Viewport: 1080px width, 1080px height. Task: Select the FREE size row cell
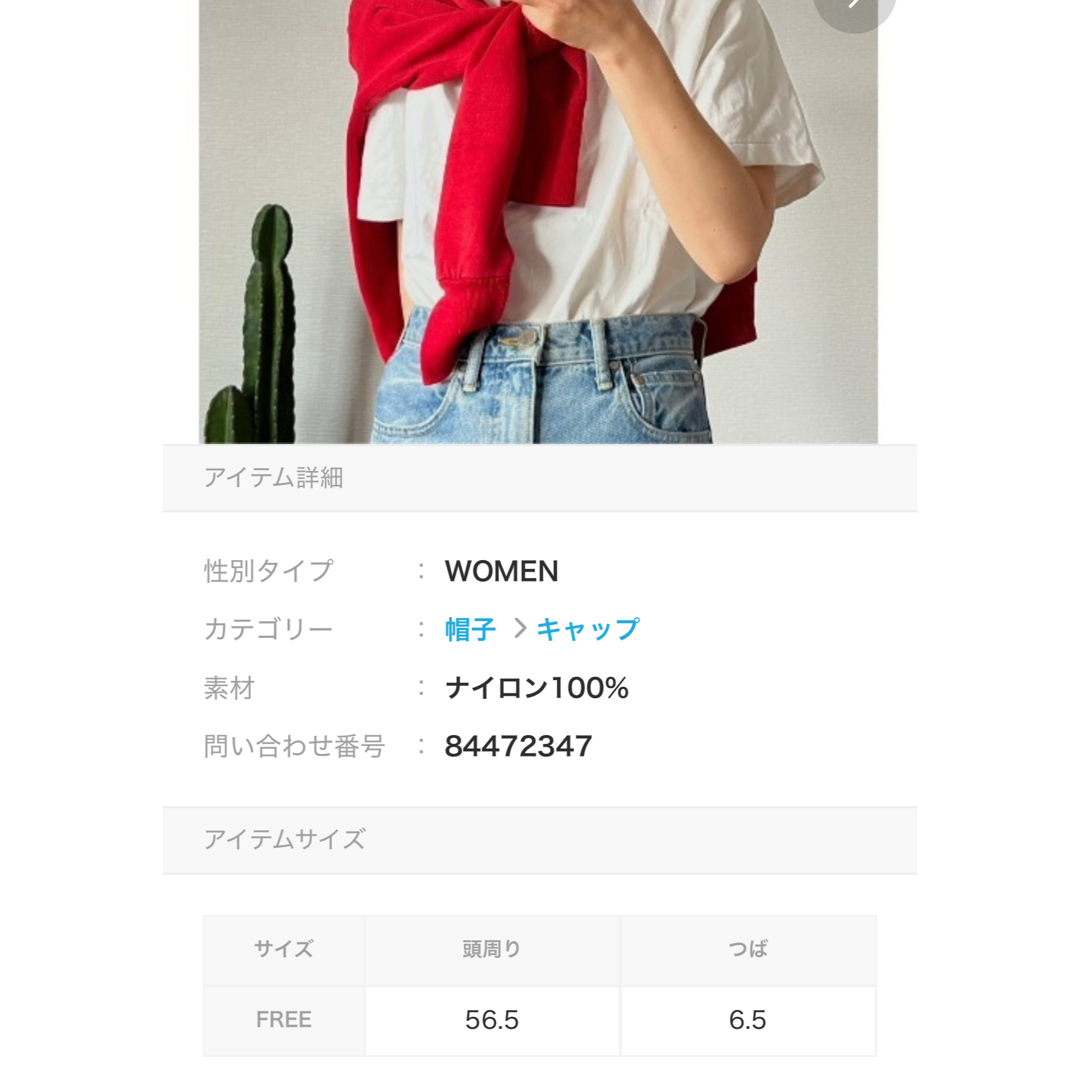[284, 1020]
